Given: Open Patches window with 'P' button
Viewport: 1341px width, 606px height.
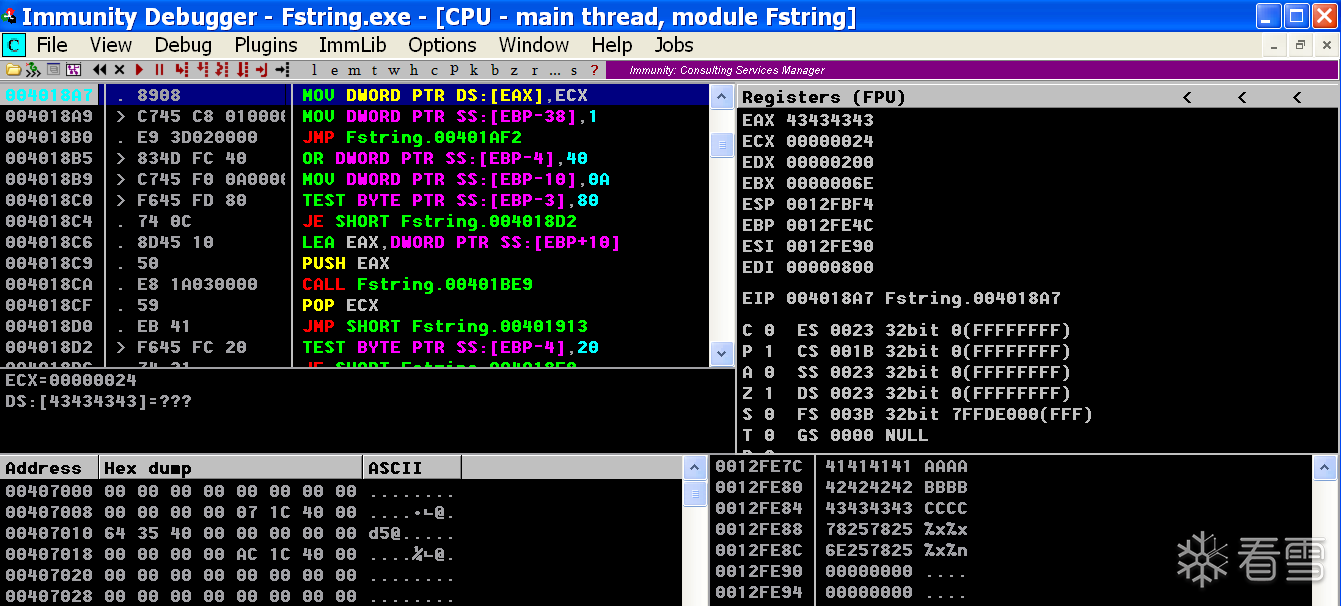Looking at the screenshot, I should pyautogui.click(x=454, y=70).
